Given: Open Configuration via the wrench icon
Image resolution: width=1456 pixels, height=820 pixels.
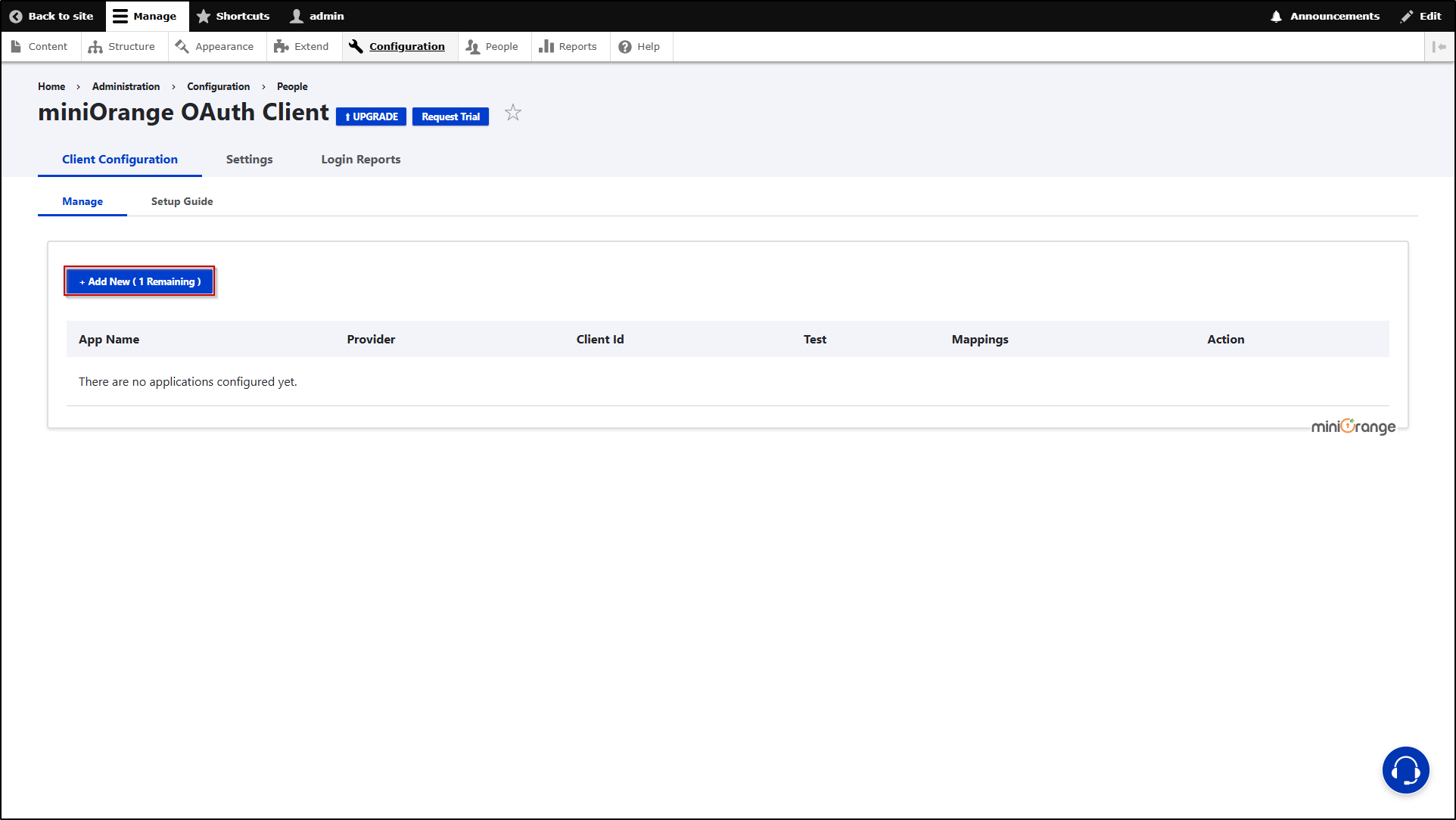Looking at the screenshot, I should 355,46.
